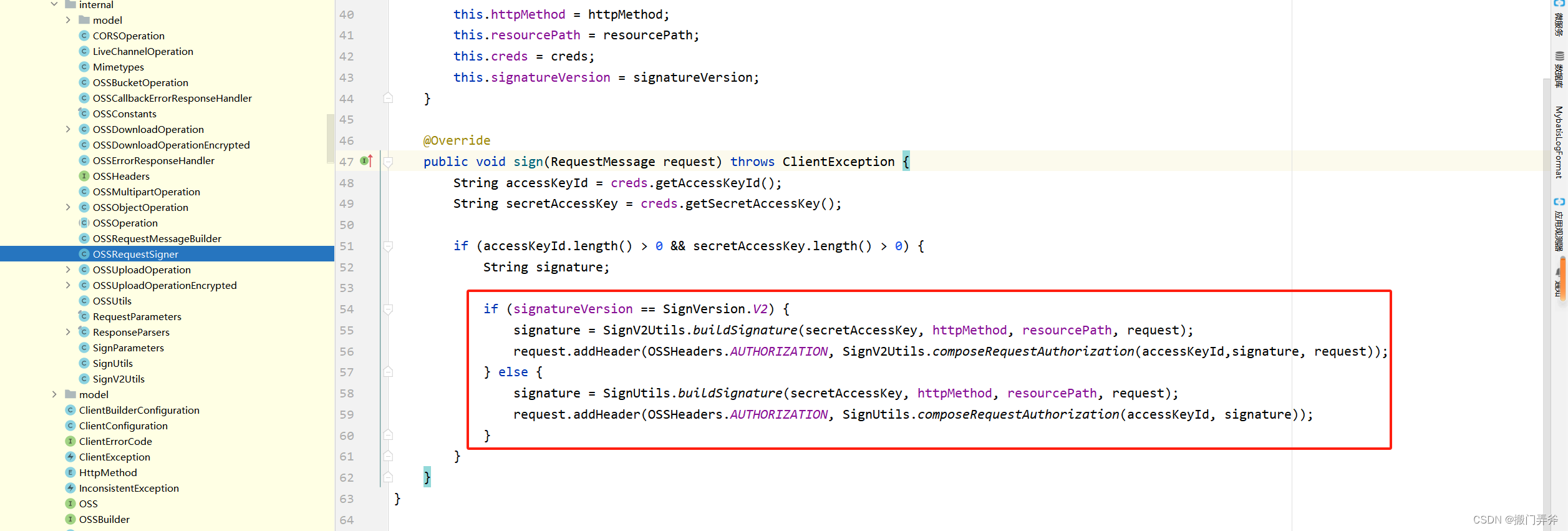Expand the OSSDownloadOperation node
1568x531 pixels.
(x=68, y=129)
